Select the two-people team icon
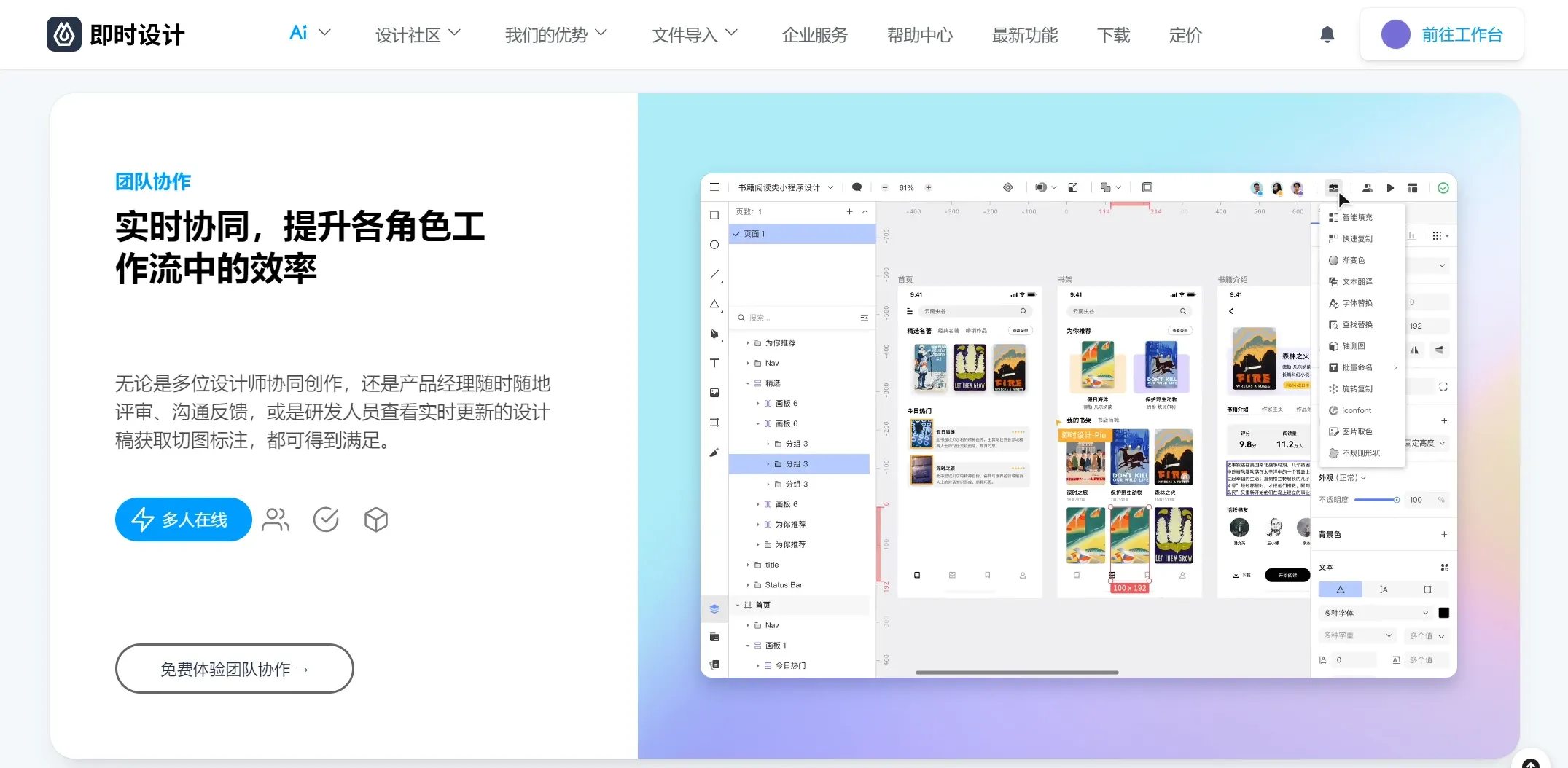This screenshot has width=1568, height=768. coord(276,520)
